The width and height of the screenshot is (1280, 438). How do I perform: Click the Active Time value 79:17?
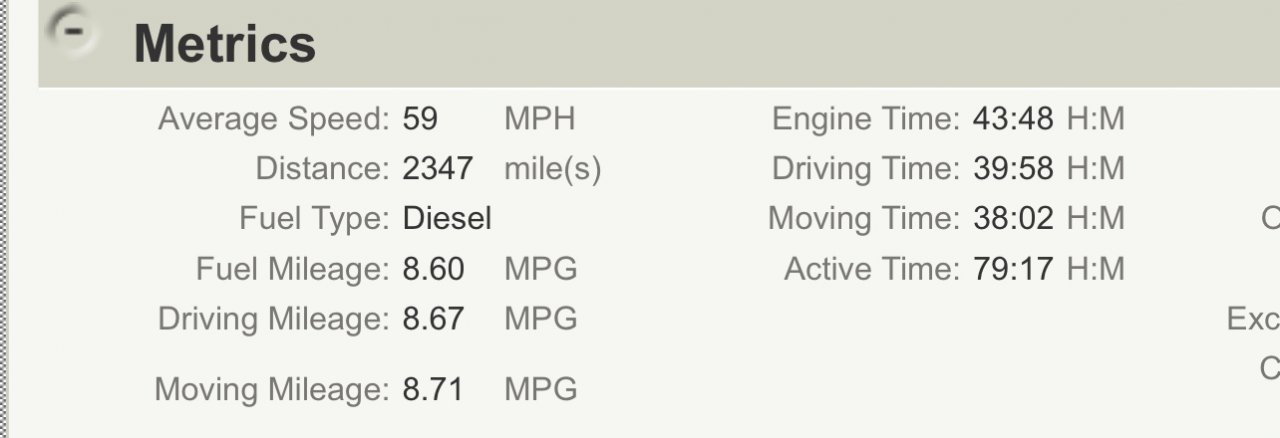[x=1012, y=269]
